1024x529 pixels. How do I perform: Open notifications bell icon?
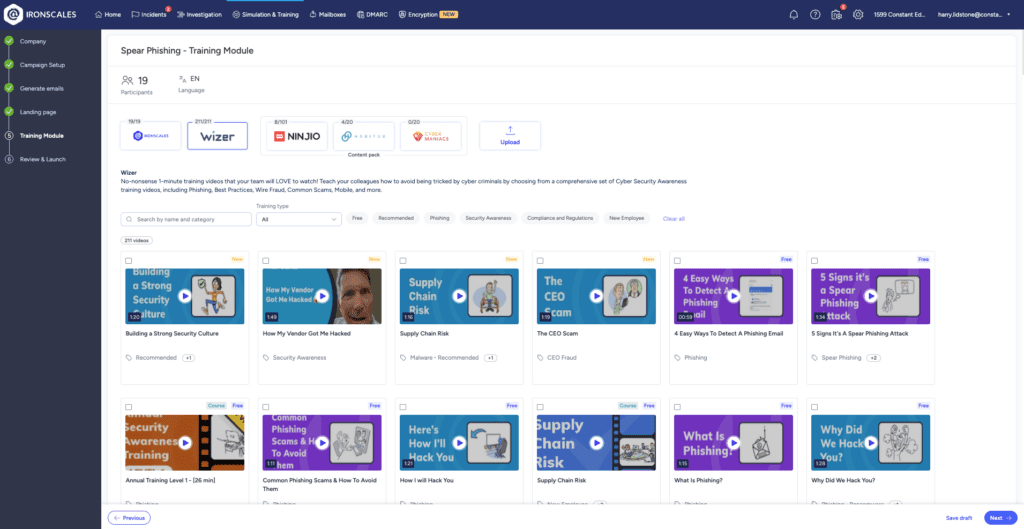coord(793,14)
